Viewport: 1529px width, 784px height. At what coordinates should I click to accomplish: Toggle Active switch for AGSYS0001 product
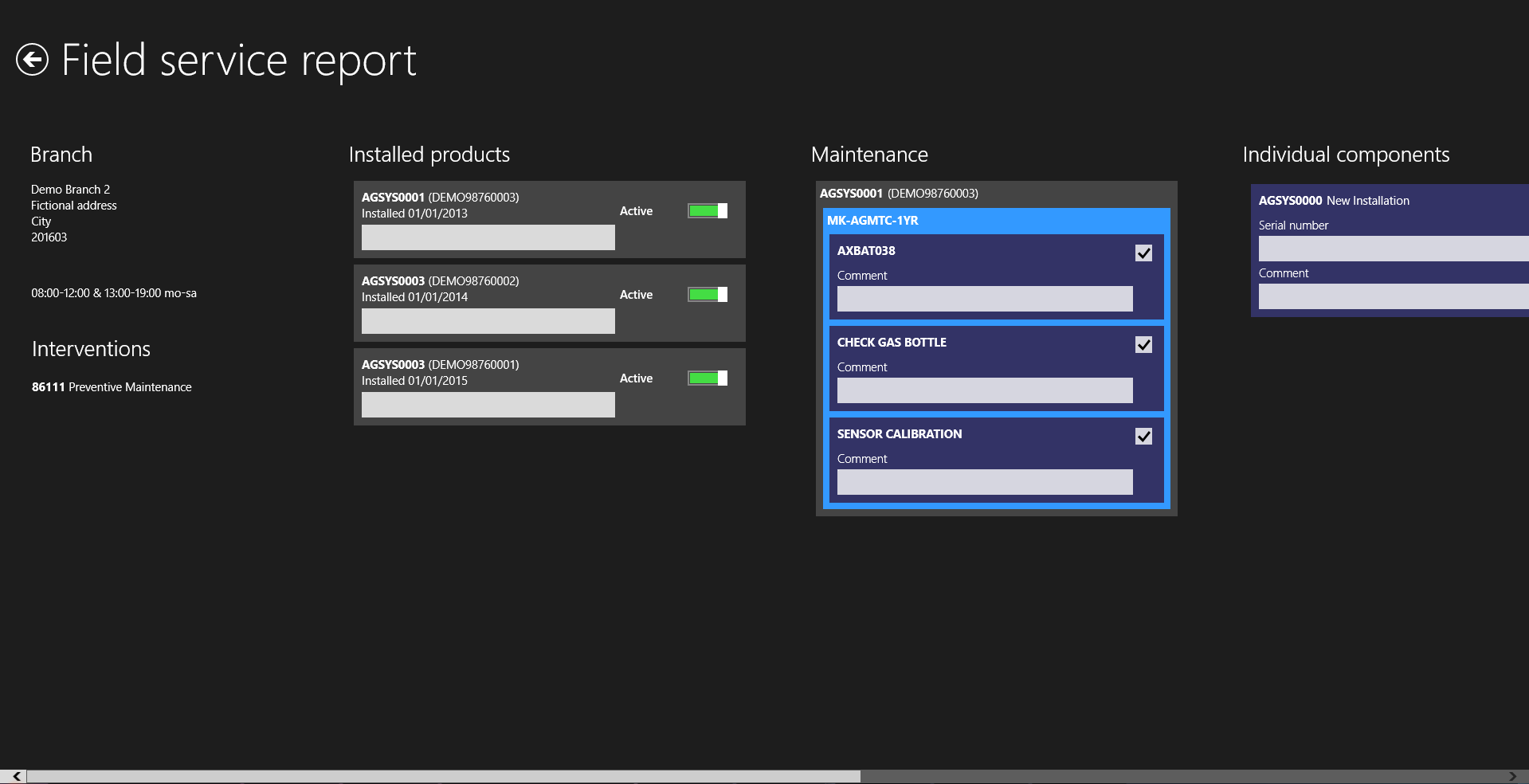(708, 211)
